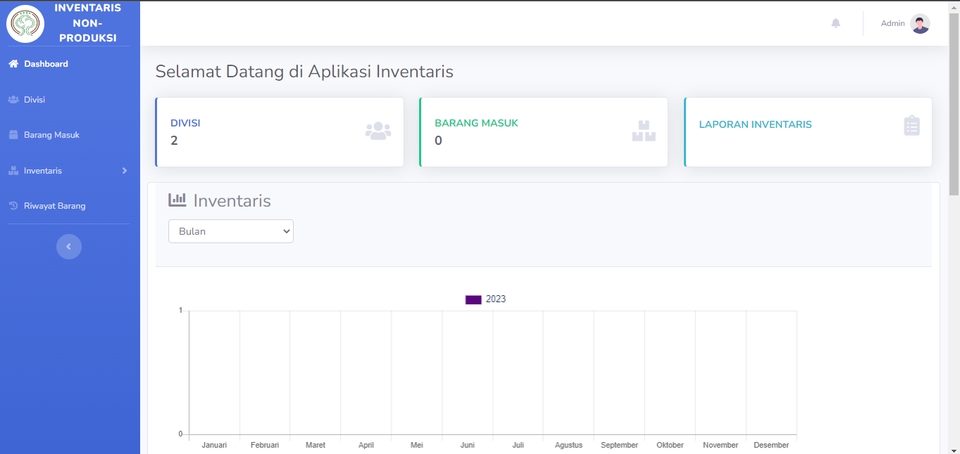
Task: Click the Februari axis label
Action: (264, 445)
